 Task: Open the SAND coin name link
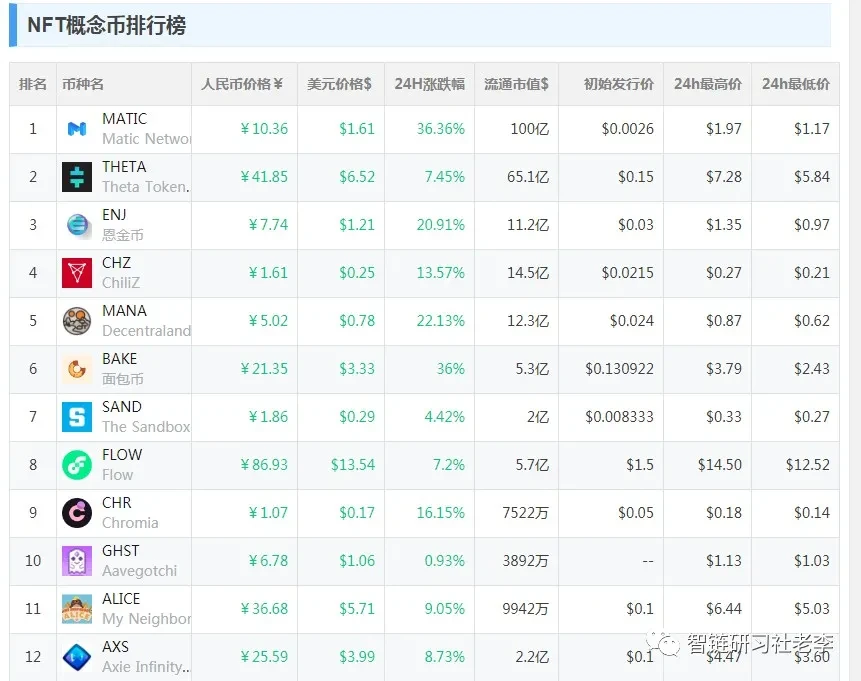point(122,406)
